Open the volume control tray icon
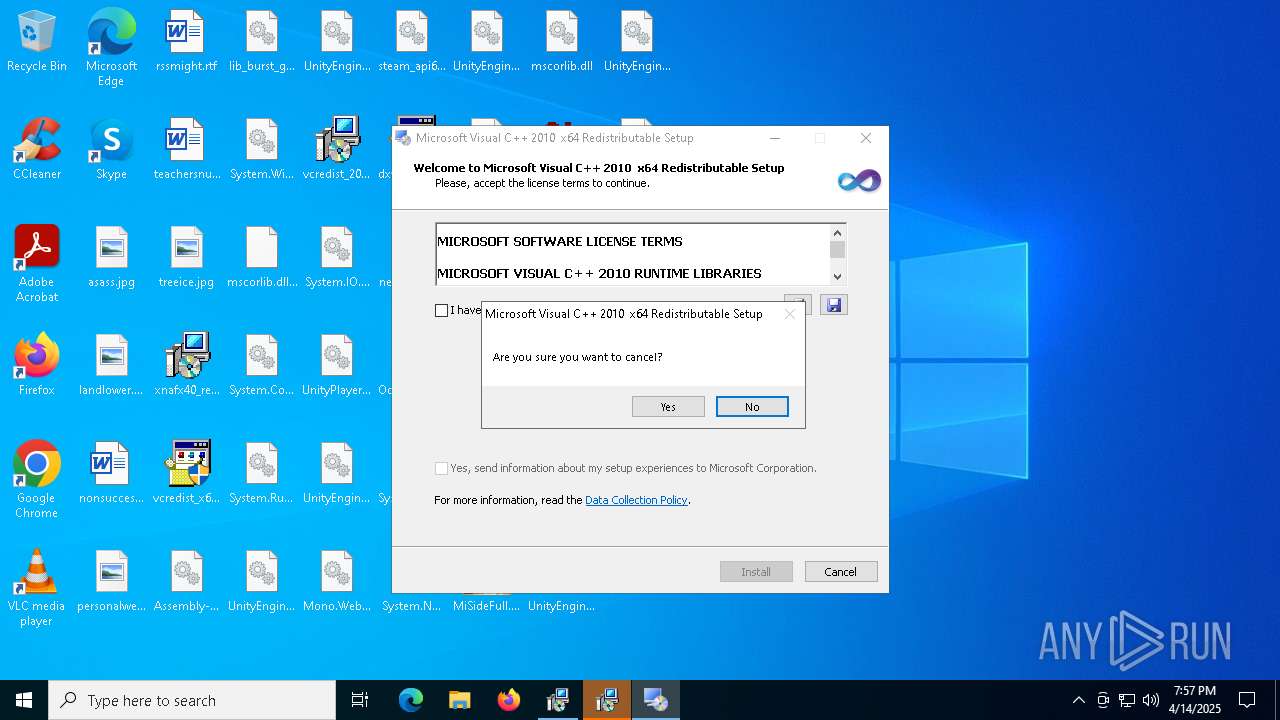This screenshot has width=1280, height=720. click(x=1151, y=700)
